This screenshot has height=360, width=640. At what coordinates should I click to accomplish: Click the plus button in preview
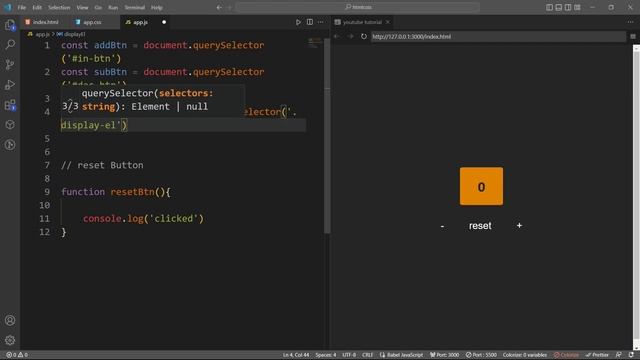(x=519, y=225)
